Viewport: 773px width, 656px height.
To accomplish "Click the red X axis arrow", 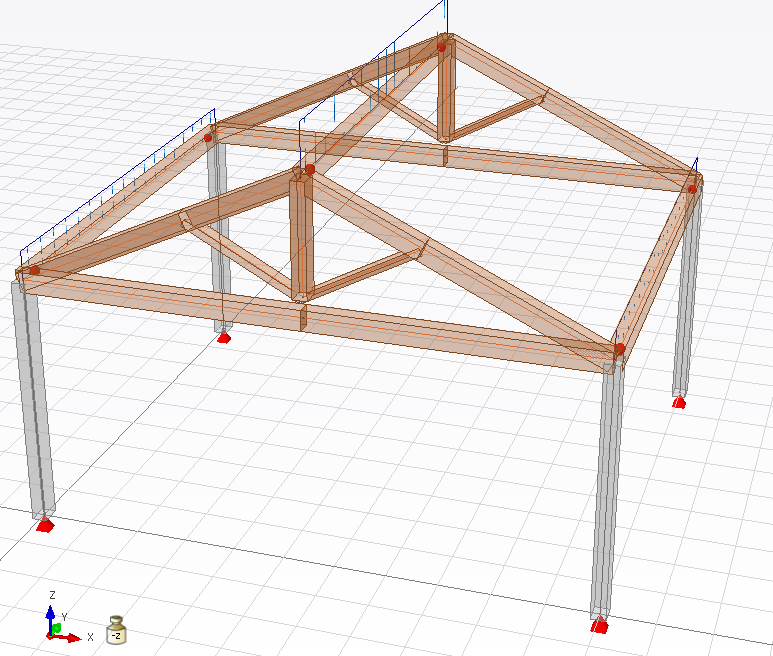I will point(70,637).
